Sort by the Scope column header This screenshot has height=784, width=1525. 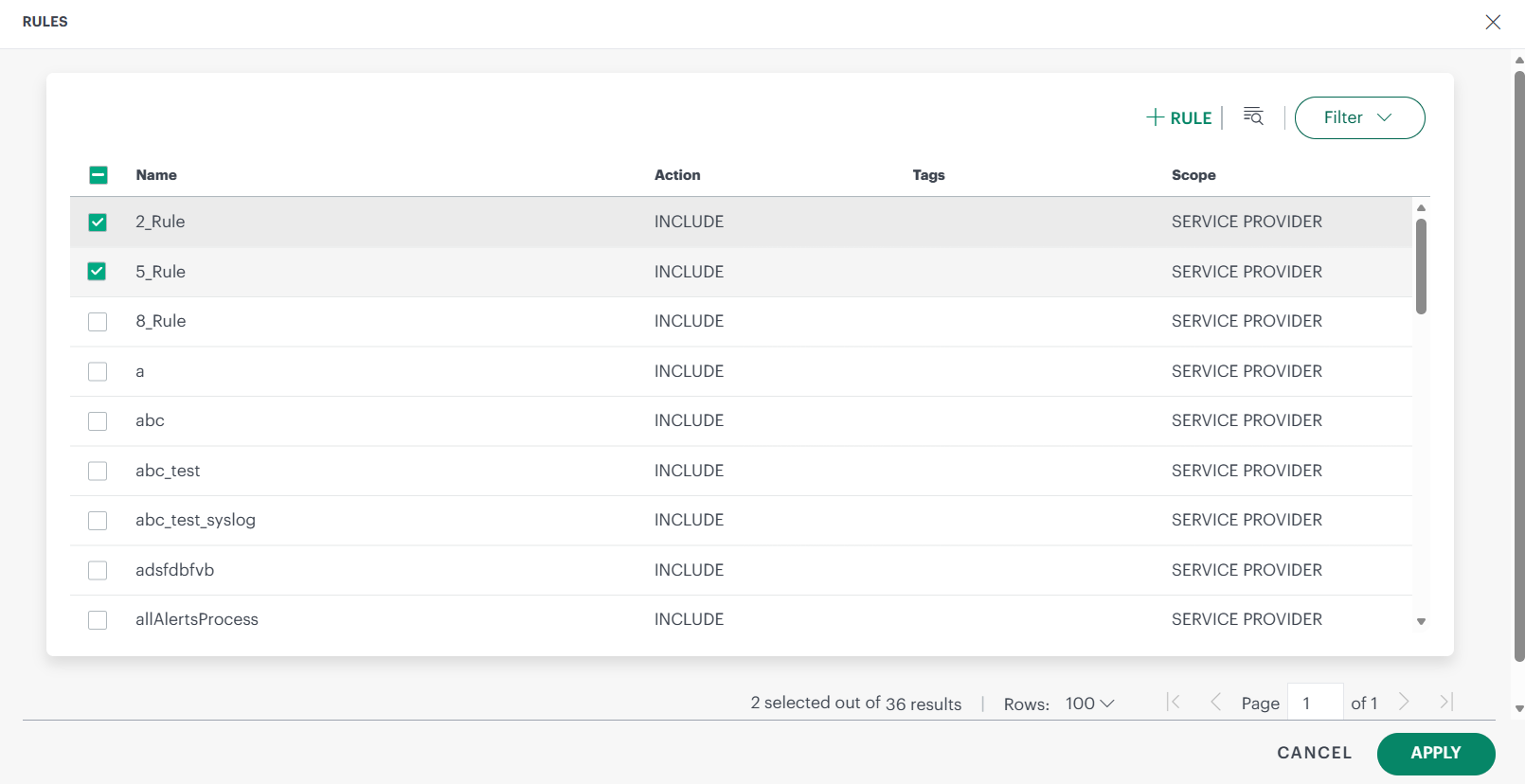tap(1193, 175)
